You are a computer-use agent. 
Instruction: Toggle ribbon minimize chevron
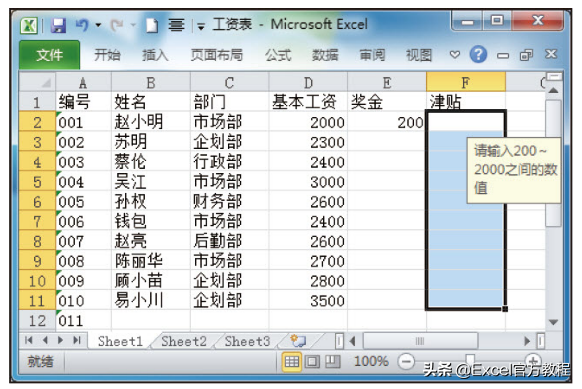455,55
